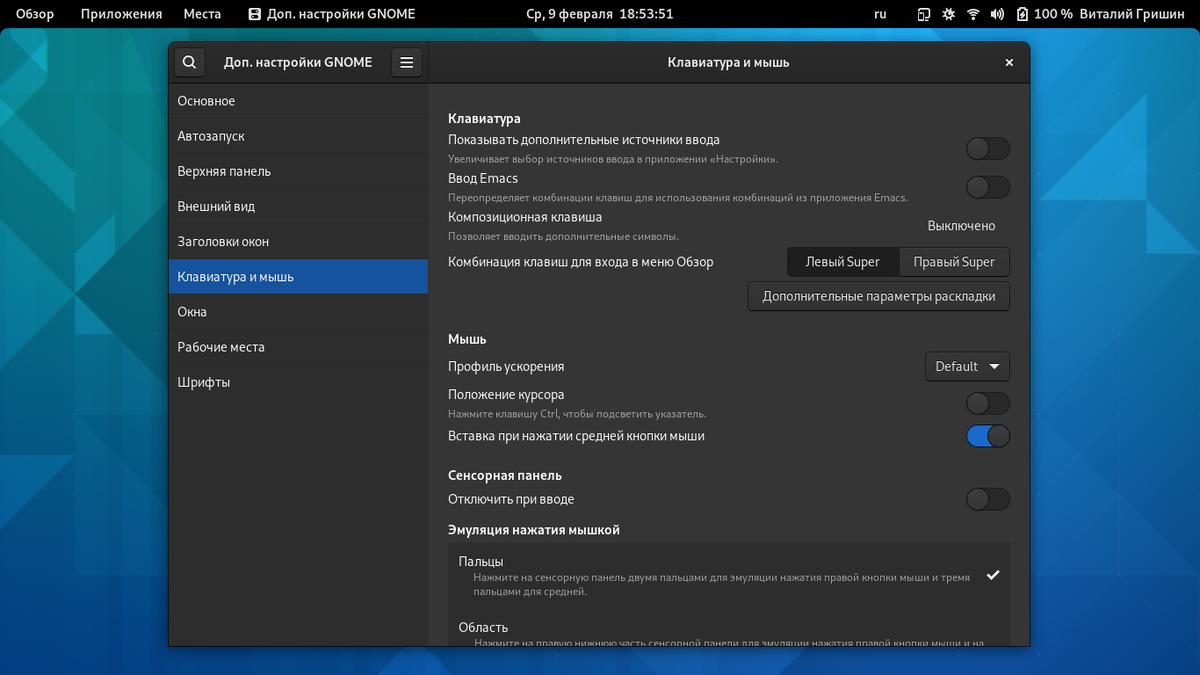Toggle Отключить при вводе switch
Screen dimensions: 1200x675
point(988,499)
